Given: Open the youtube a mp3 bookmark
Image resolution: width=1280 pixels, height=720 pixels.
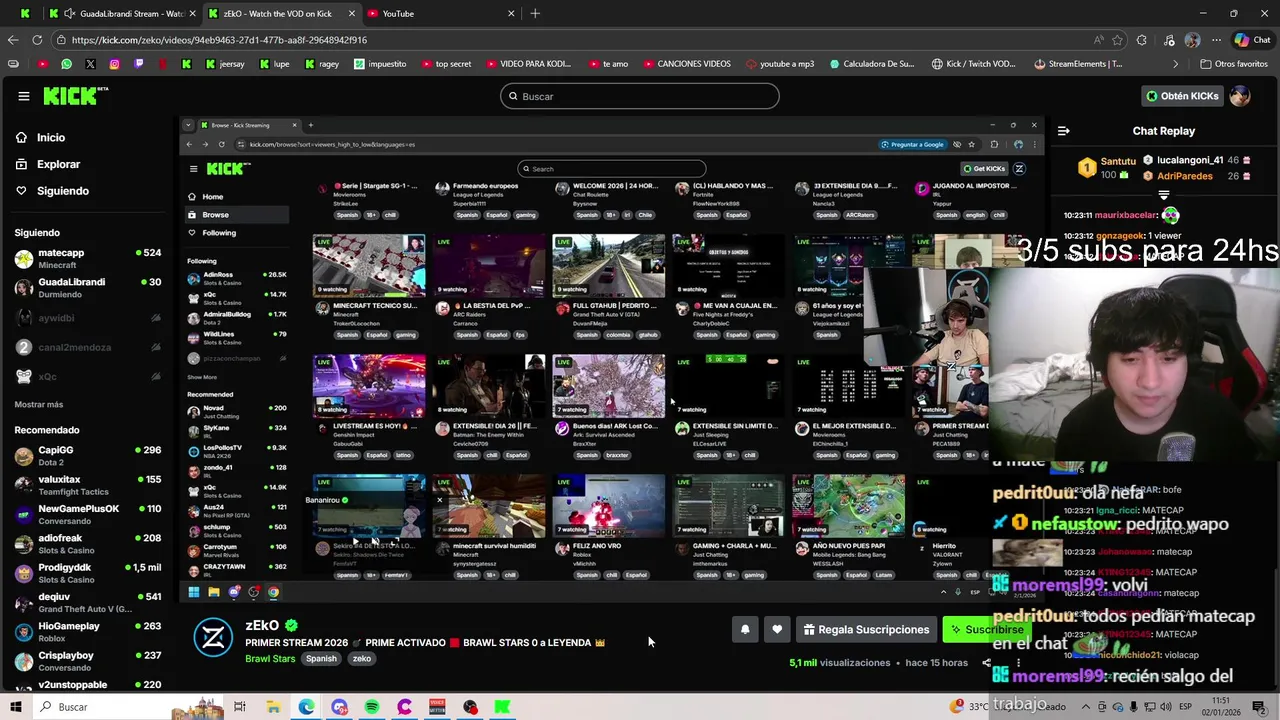Looking at the screenshot, I should click(x=780, y=64).
